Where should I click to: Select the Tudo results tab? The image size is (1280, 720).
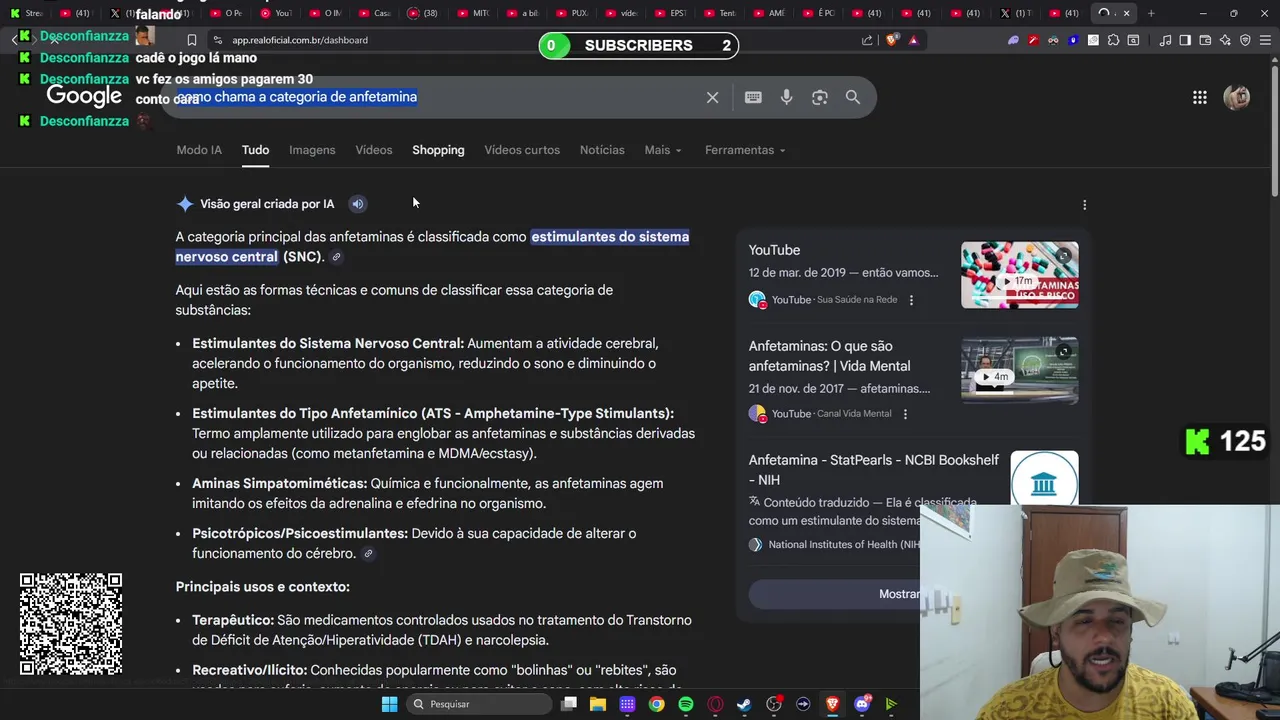pyautogui.click(x=255, y=150)
